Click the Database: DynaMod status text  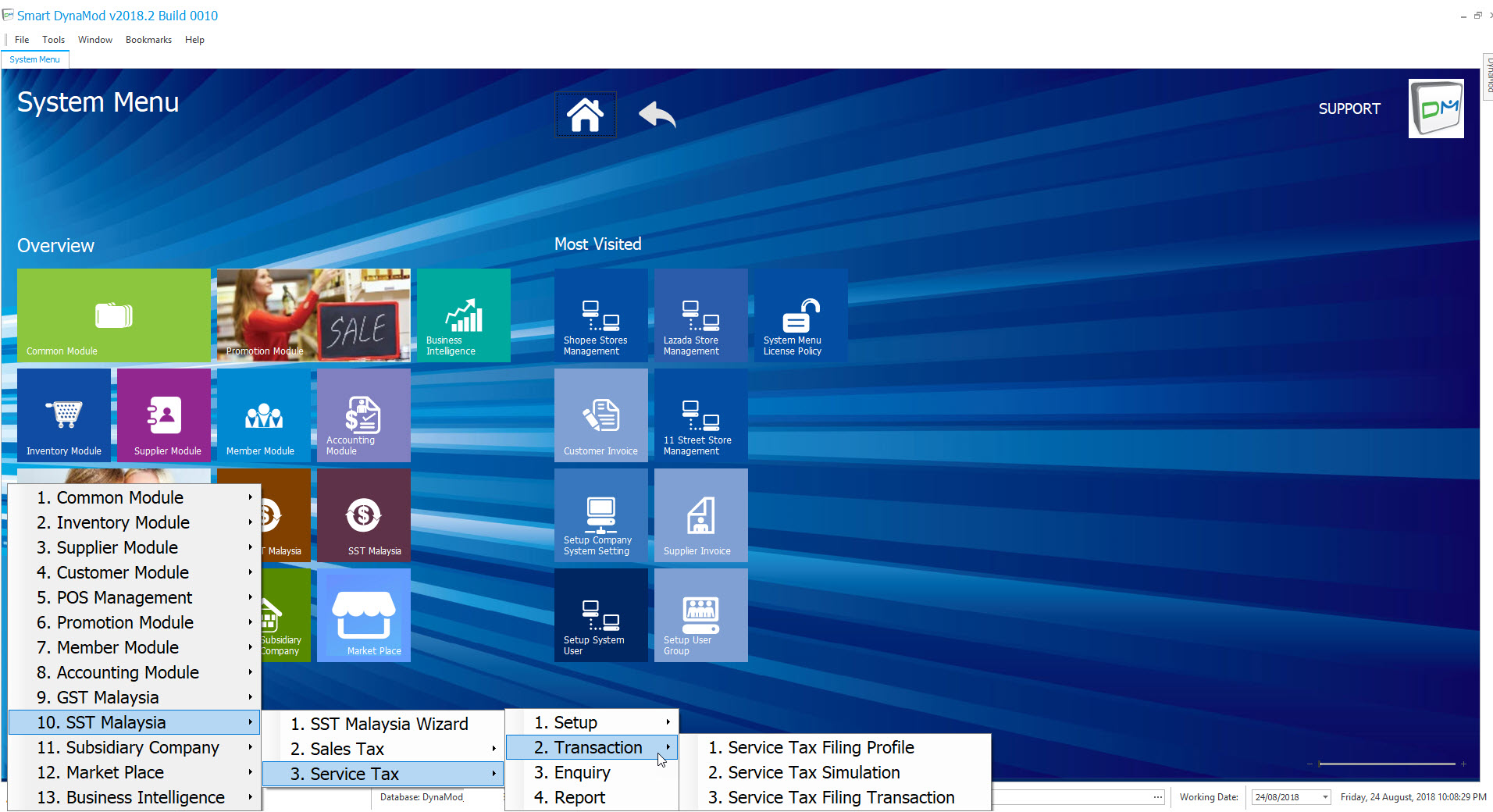click(x=422, y=797)
